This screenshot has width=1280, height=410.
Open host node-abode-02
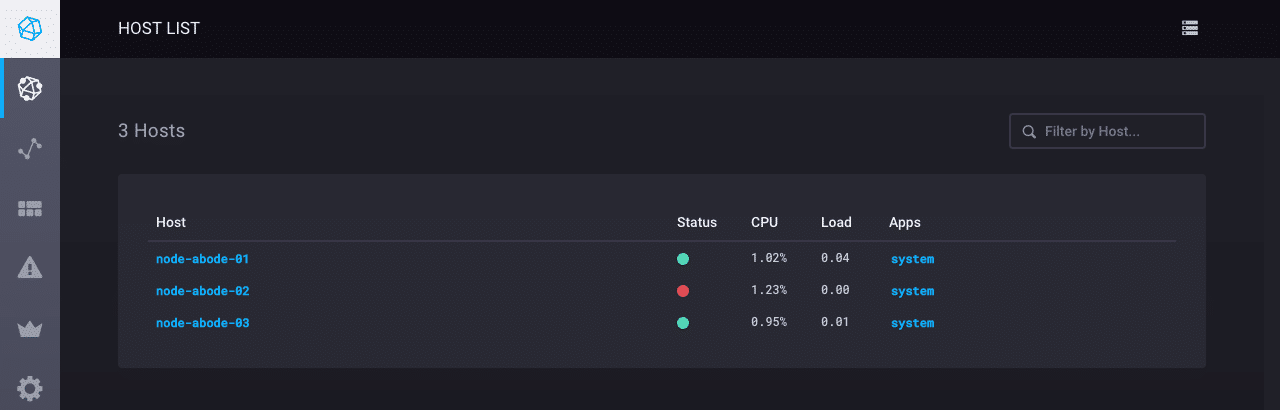(x=202, y=291)
